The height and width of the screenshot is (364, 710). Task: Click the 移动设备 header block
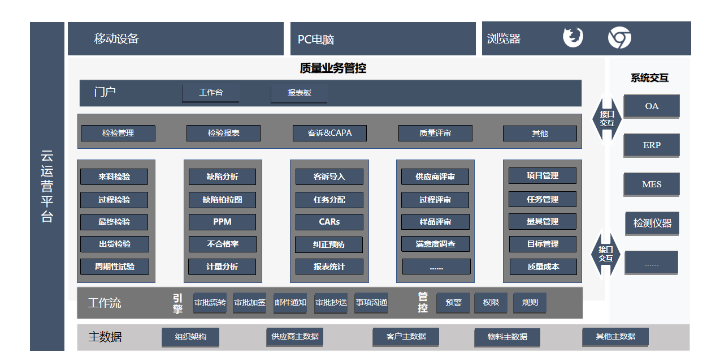click(176, 38)
